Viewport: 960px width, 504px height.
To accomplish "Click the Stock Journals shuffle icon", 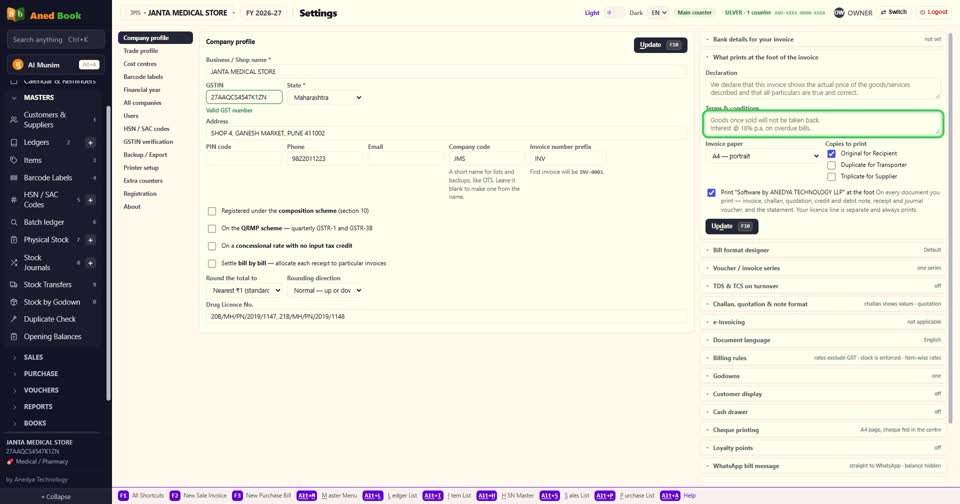I will coord(13,263).
